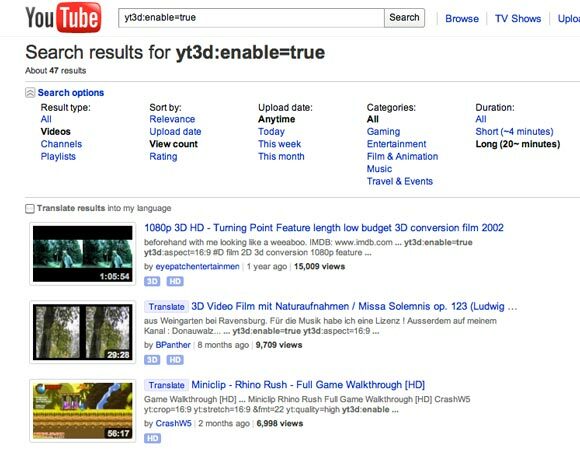
Task: Click the 3D badge under Turning Point video
Action: point(152,282)
